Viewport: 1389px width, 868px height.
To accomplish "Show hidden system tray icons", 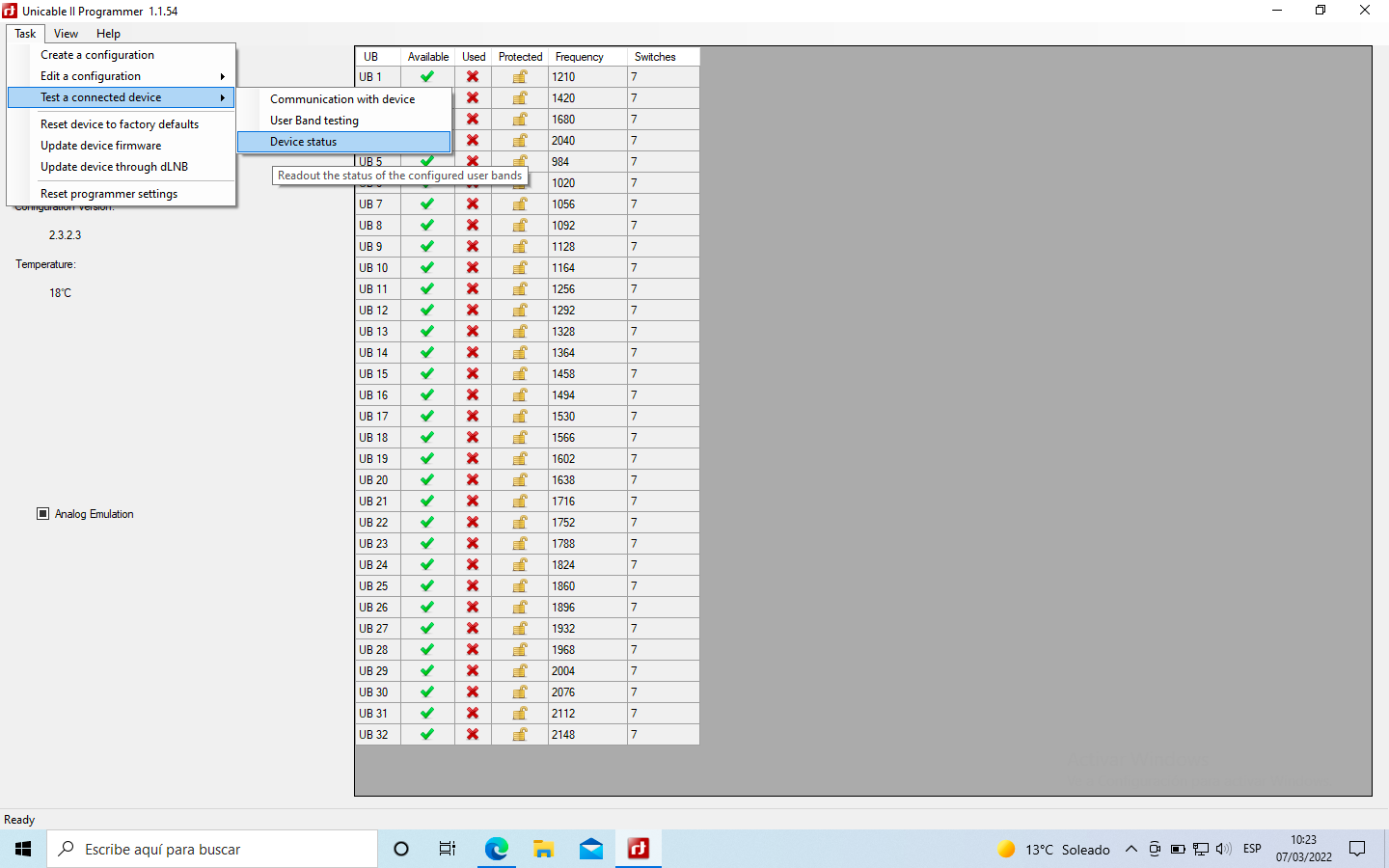I will pos(1130,850).
